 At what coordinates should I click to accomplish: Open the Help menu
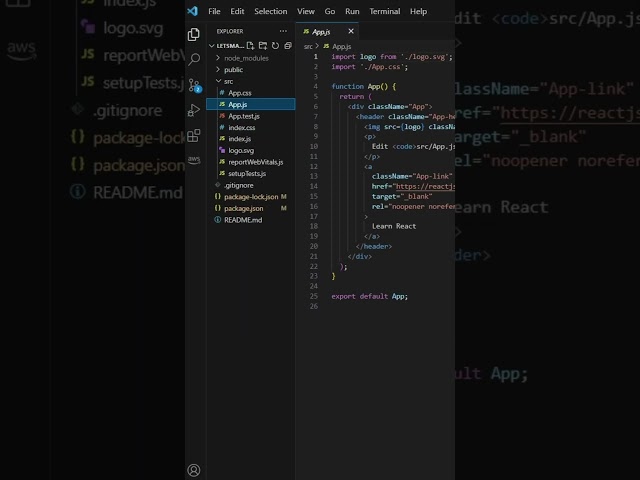(418, 11)
